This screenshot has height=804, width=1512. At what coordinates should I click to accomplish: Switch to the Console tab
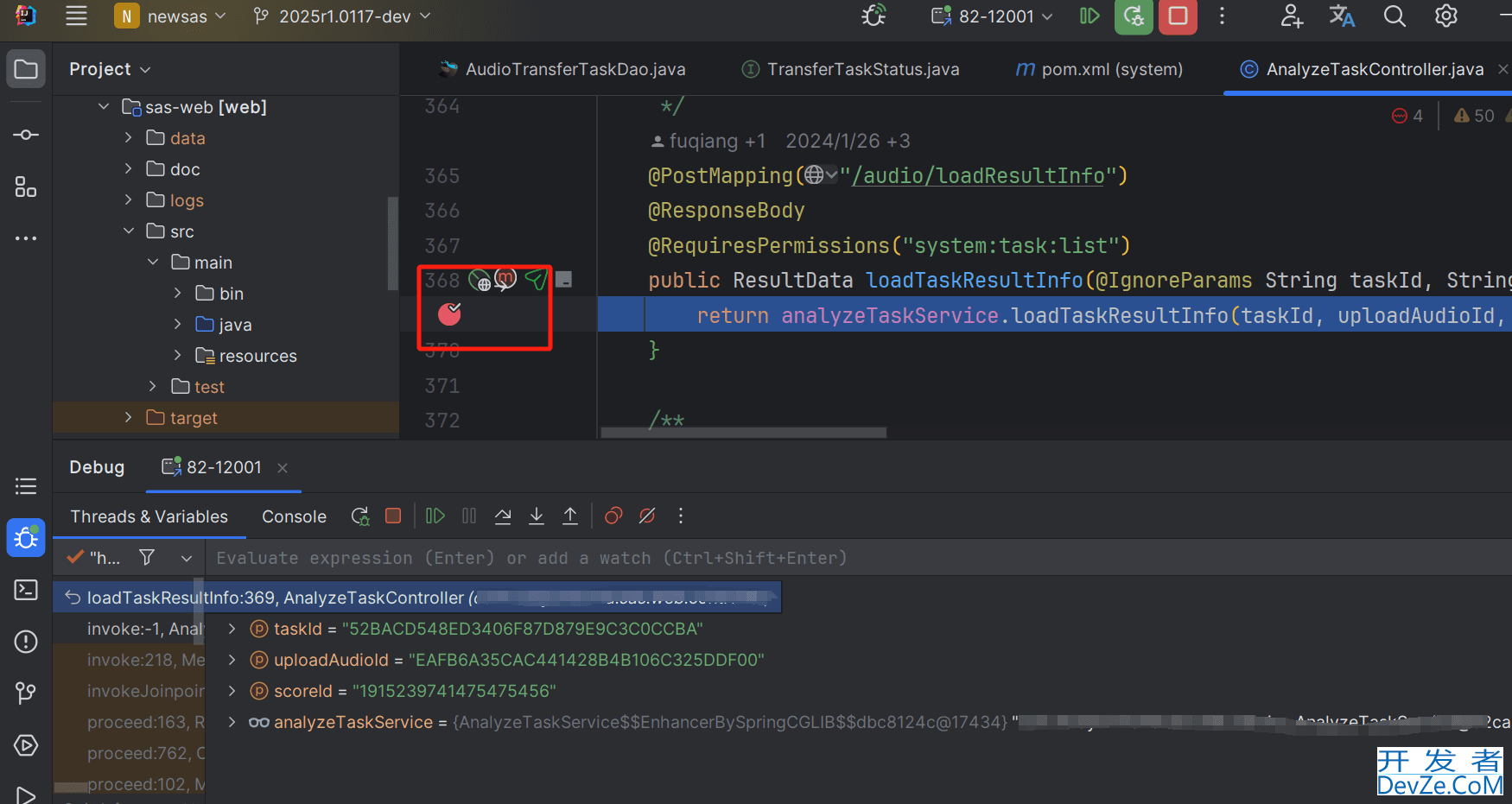294,516
